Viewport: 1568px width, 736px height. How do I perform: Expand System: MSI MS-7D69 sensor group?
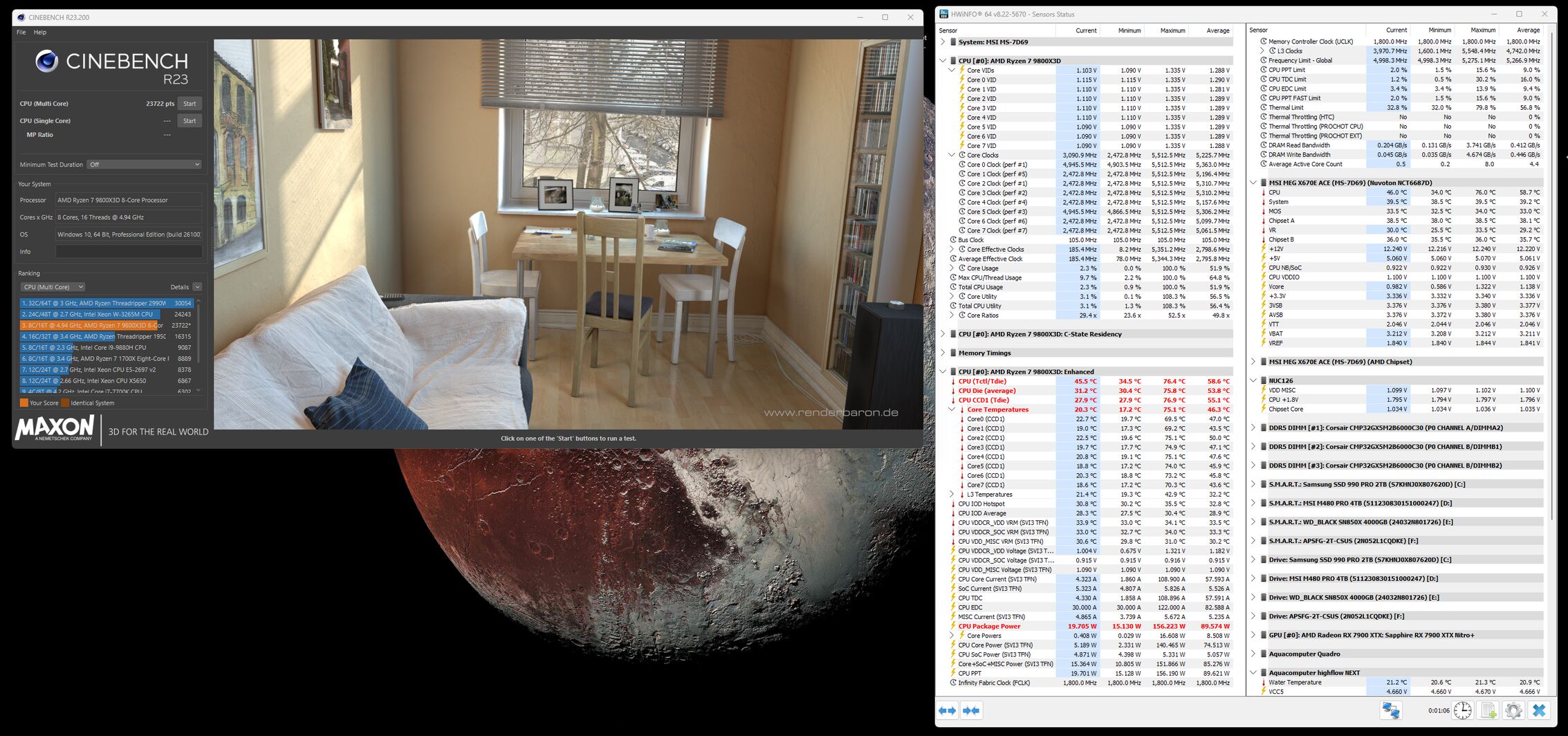click(x=942, y=42)
